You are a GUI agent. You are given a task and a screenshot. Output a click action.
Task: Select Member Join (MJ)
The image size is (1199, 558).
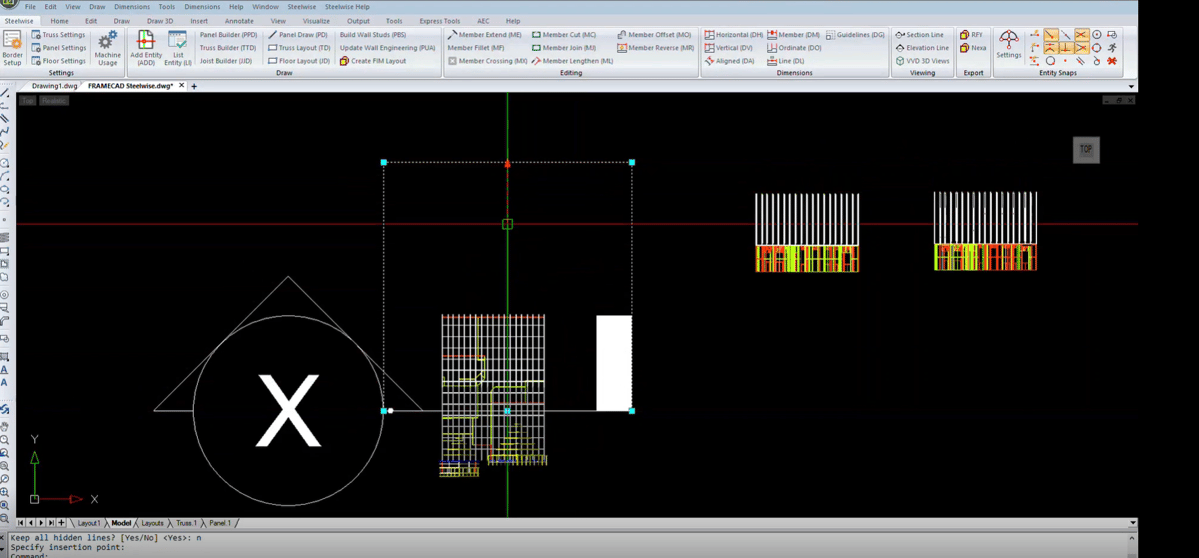(x=564, y=47)
